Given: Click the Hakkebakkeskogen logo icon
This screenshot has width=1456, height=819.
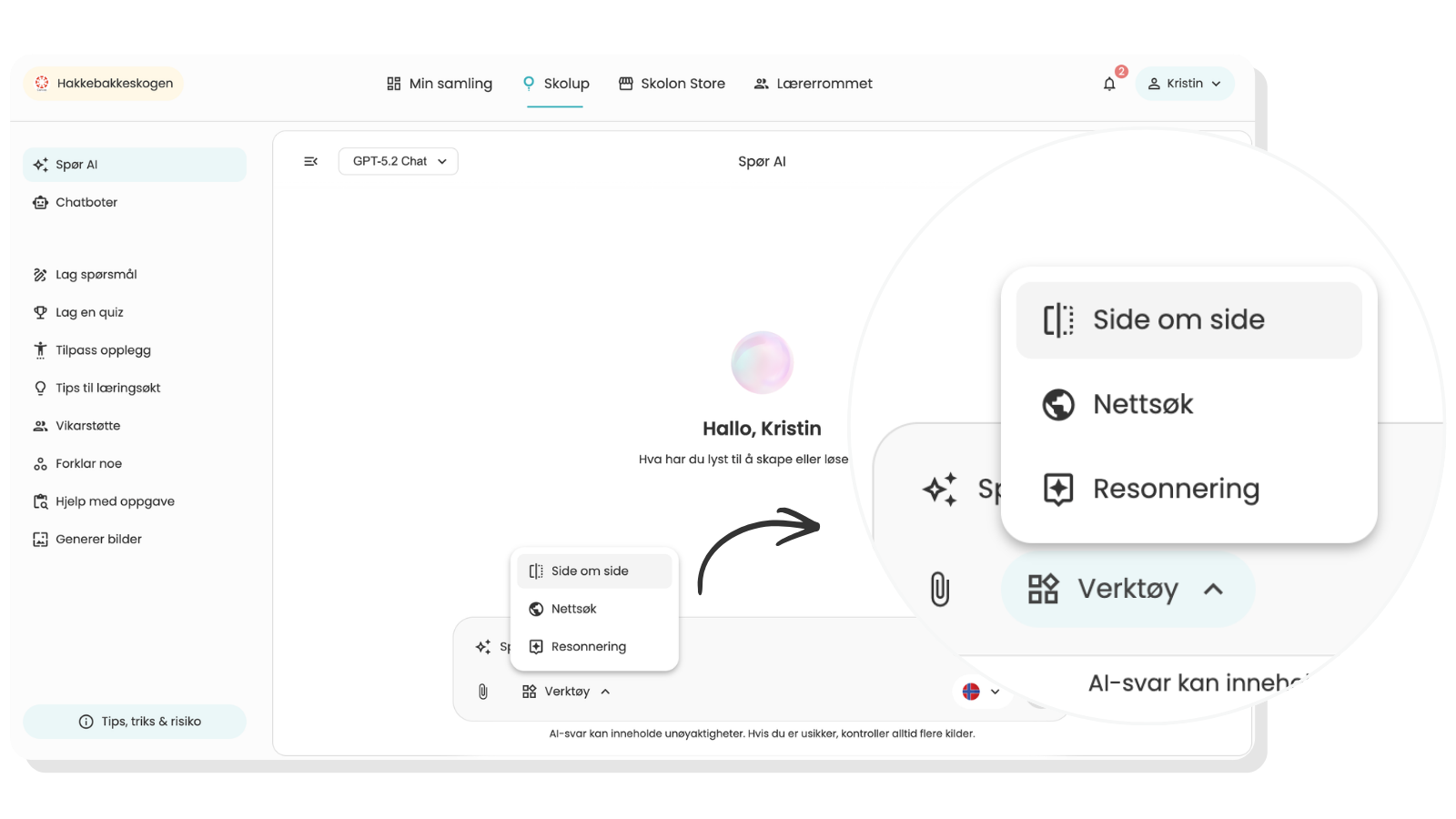Looking at the screenshot, I should (x=42, y=83).
